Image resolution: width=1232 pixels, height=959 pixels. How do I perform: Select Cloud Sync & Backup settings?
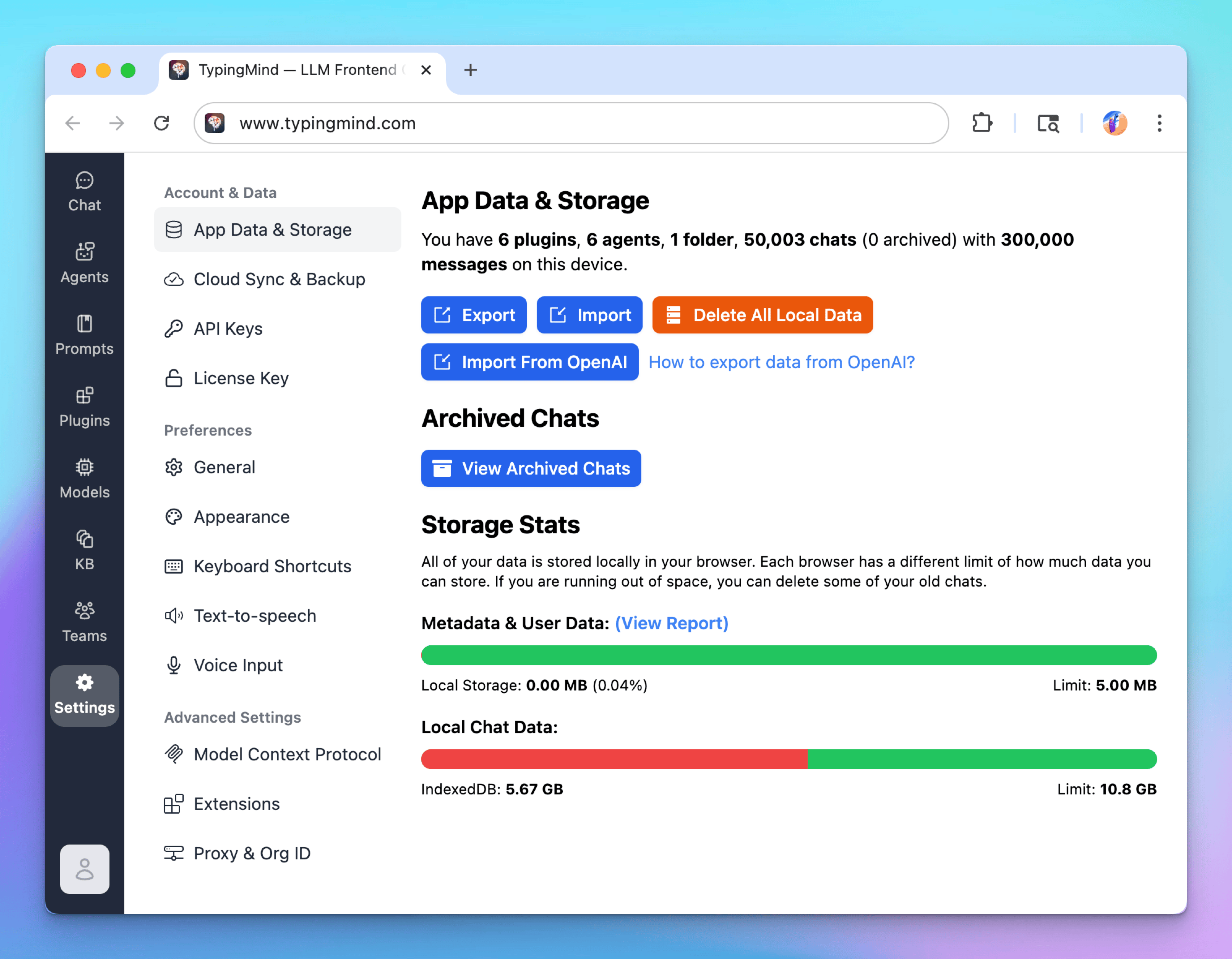click(279, 279)
